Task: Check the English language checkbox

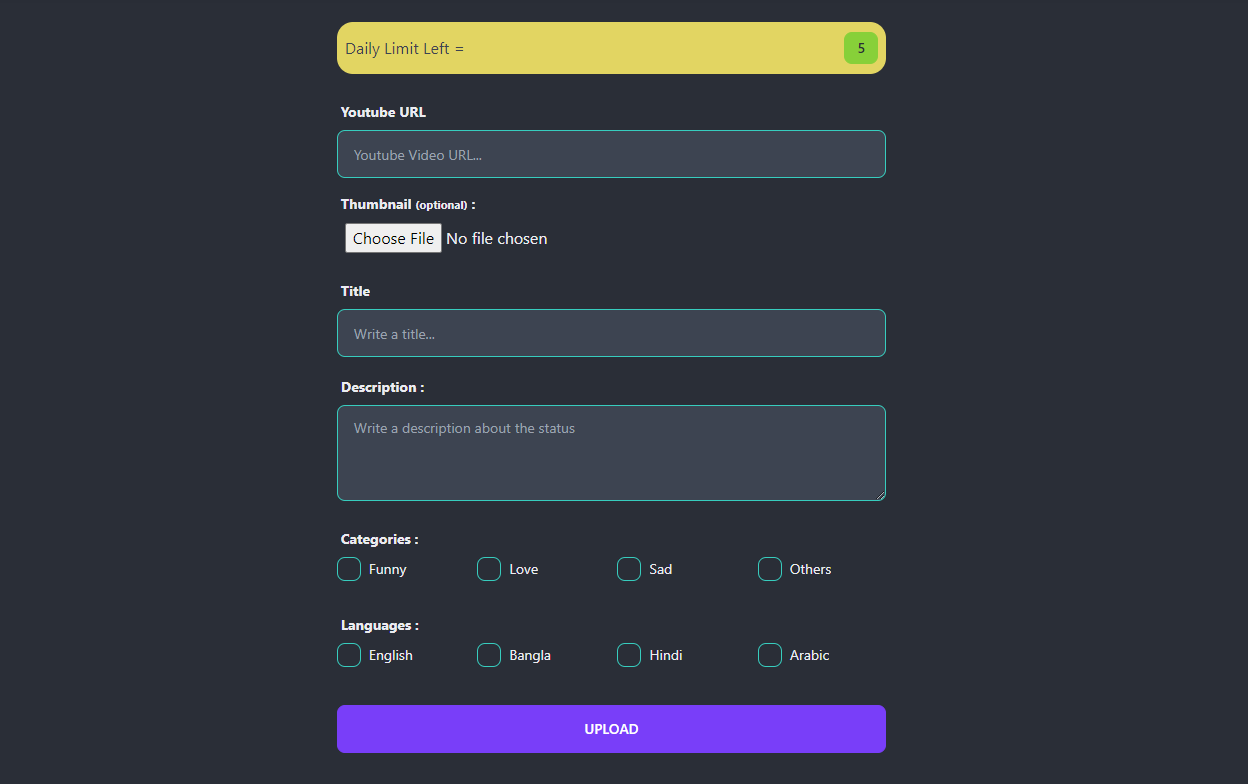Action: [x=349, y=655]
